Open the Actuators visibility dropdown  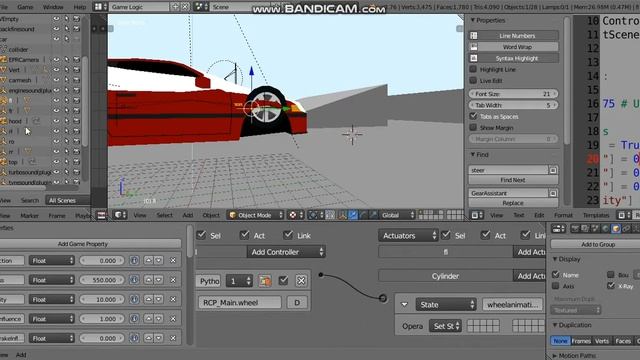[x=408, y=236]
